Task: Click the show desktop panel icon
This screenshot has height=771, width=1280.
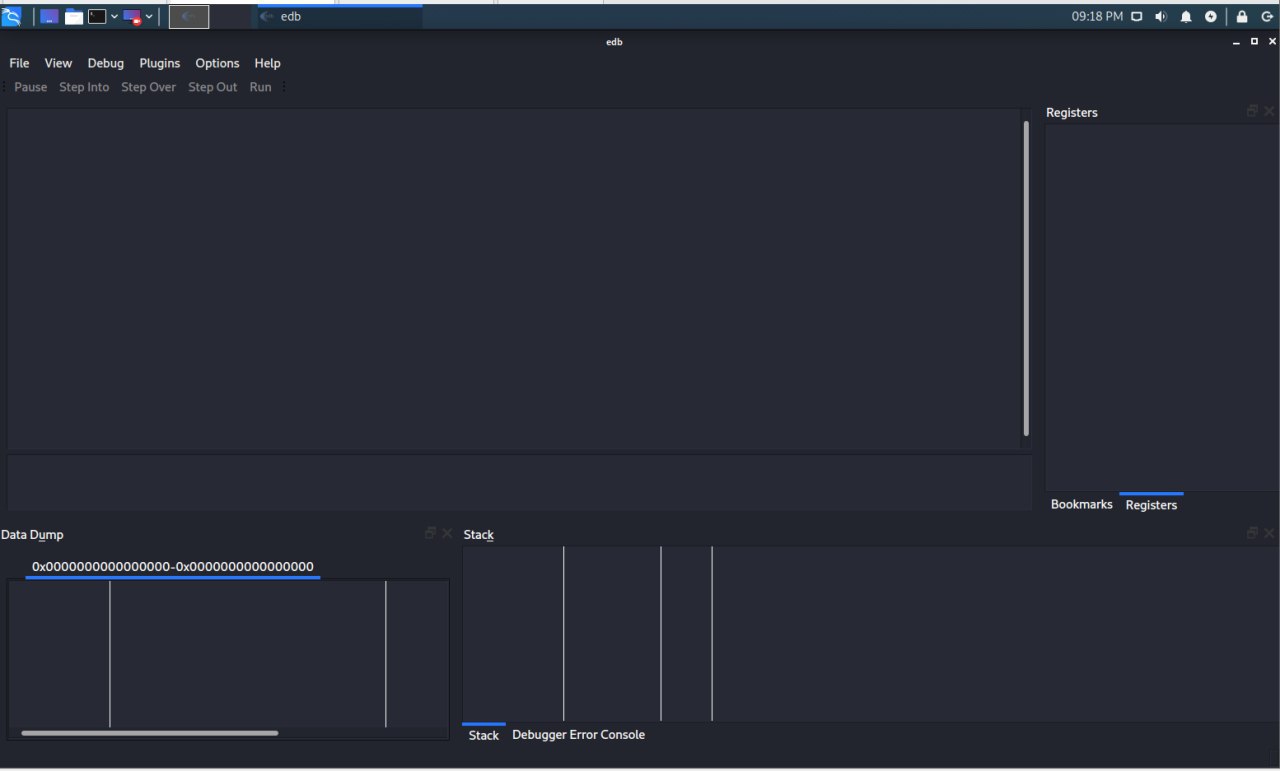Action: pos(49,17)
